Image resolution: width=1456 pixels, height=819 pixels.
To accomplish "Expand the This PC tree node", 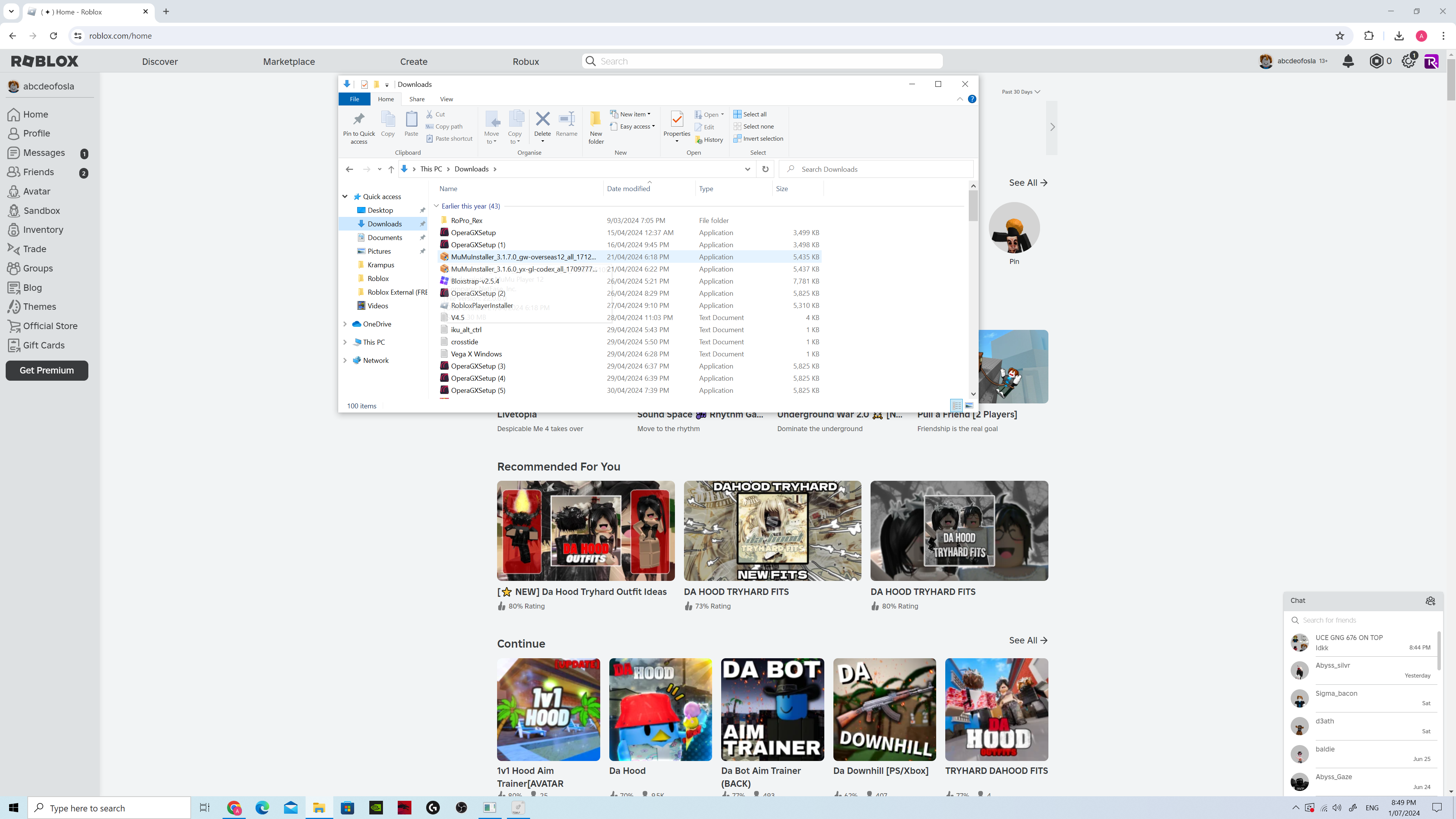I will (x=345, y=342).
